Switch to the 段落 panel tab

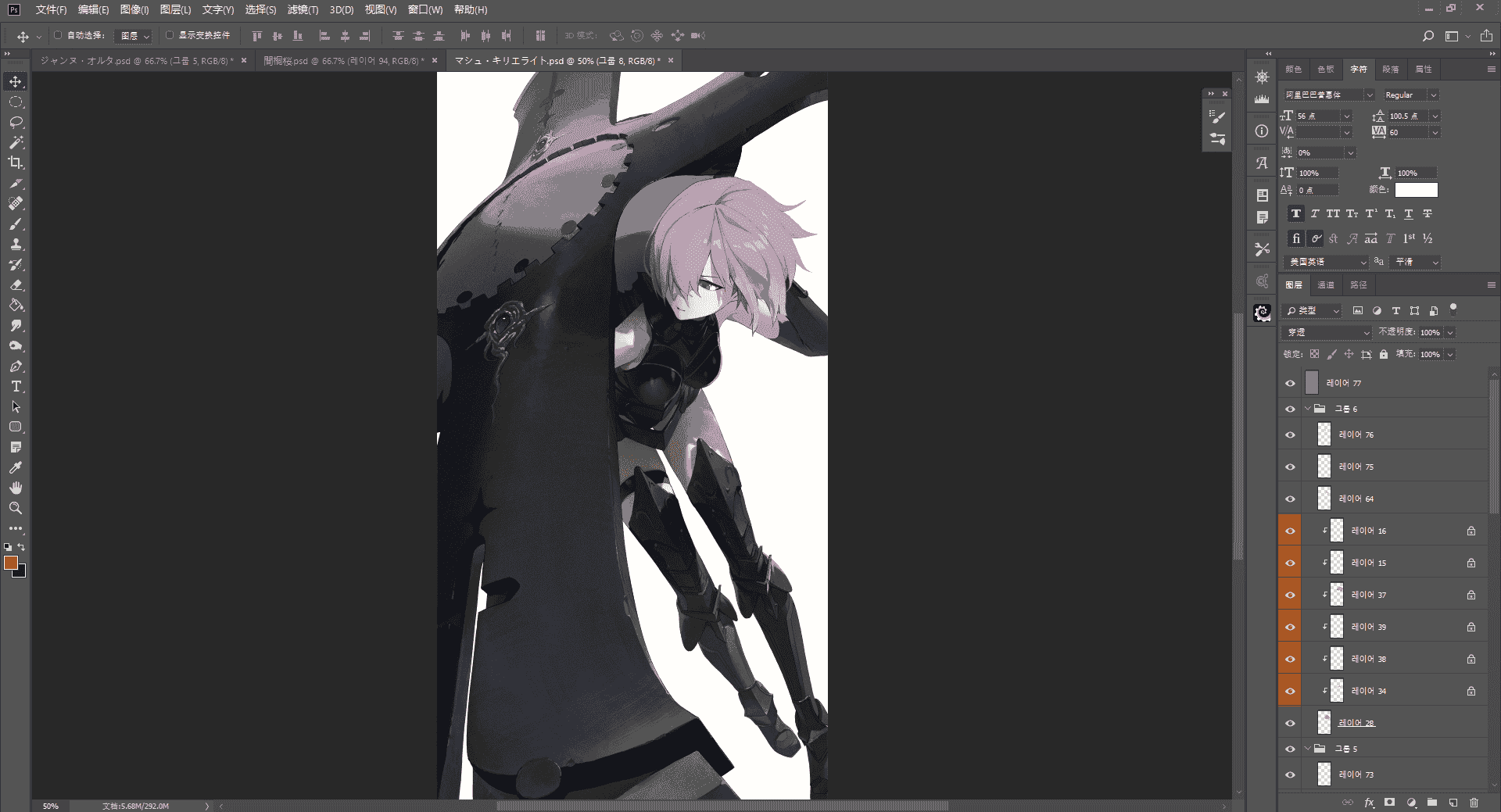[1391, 69]
